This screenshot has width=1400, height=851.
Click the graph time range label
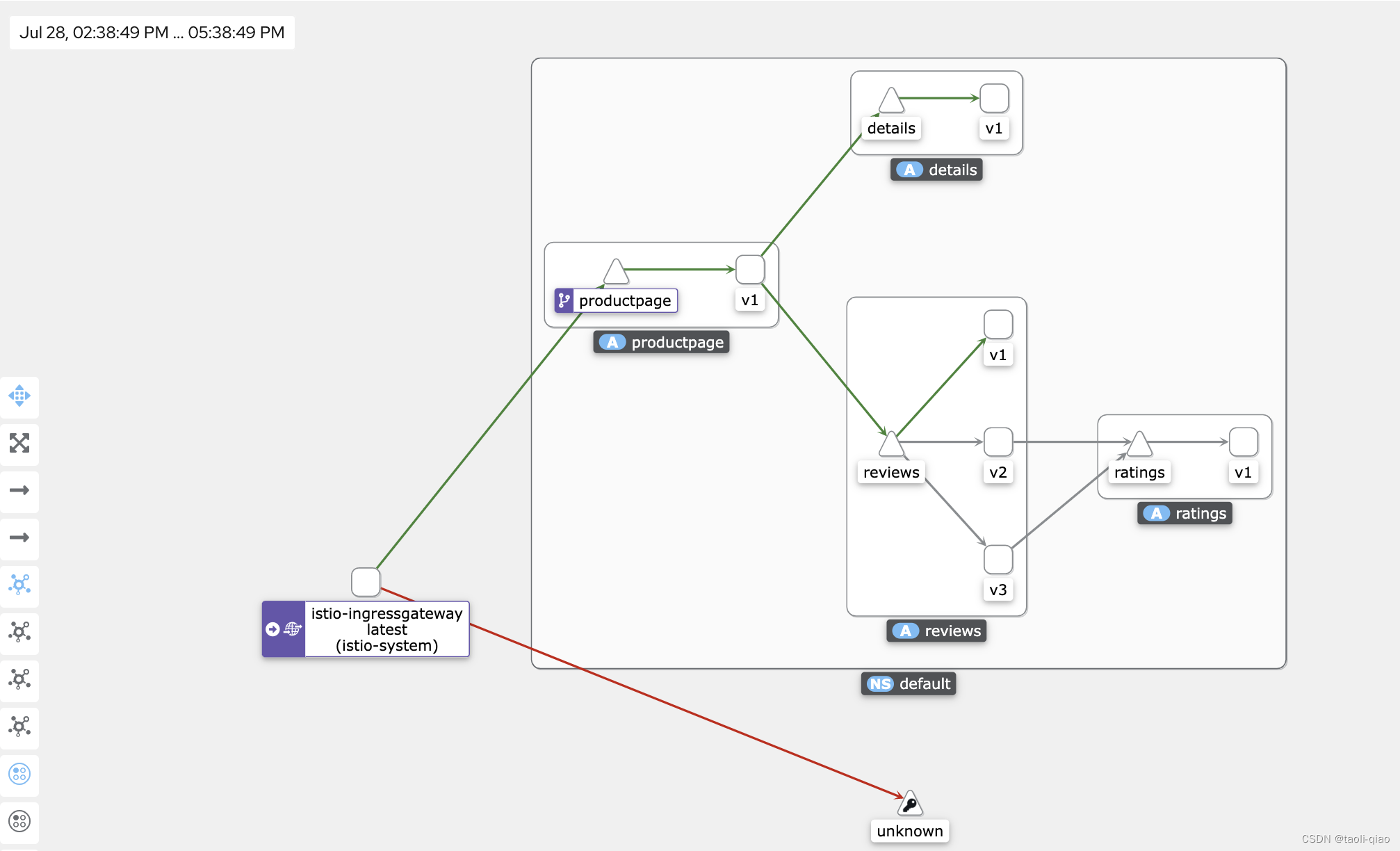coord(152,33)
